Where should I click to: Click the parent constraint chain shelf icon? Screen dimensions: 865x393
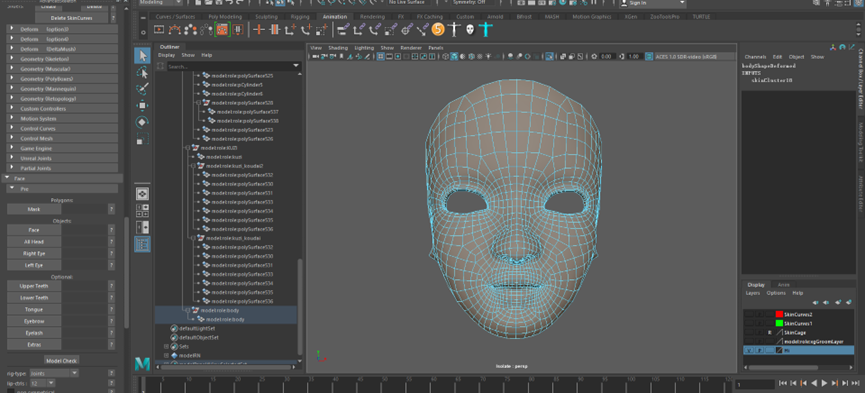click(x=343, y=29)
